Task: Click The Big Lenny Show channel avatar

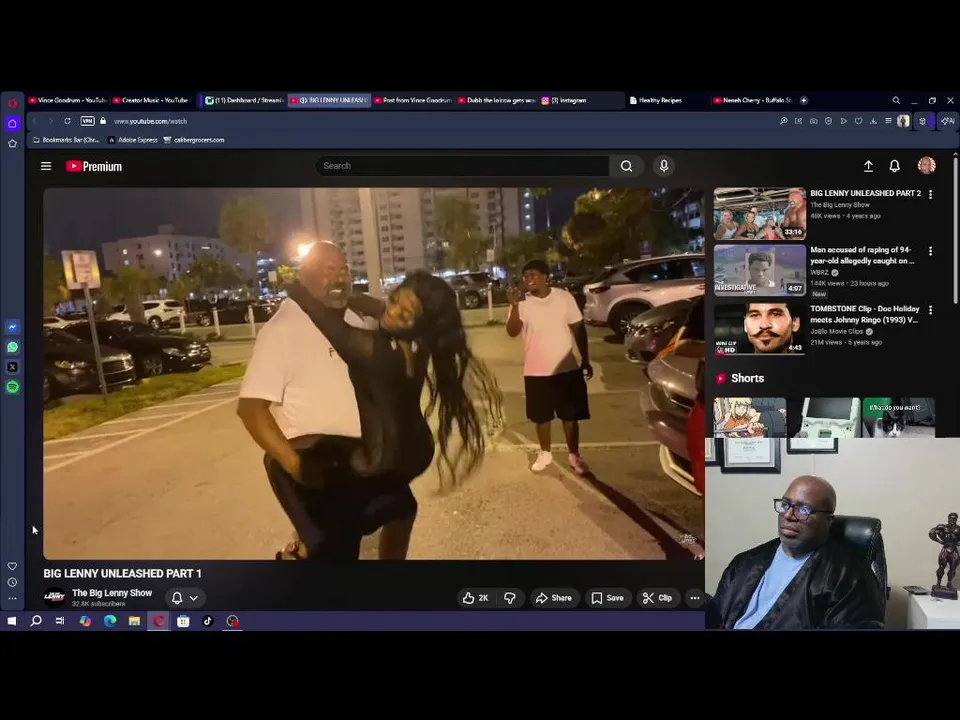Action: click(54, 598)
